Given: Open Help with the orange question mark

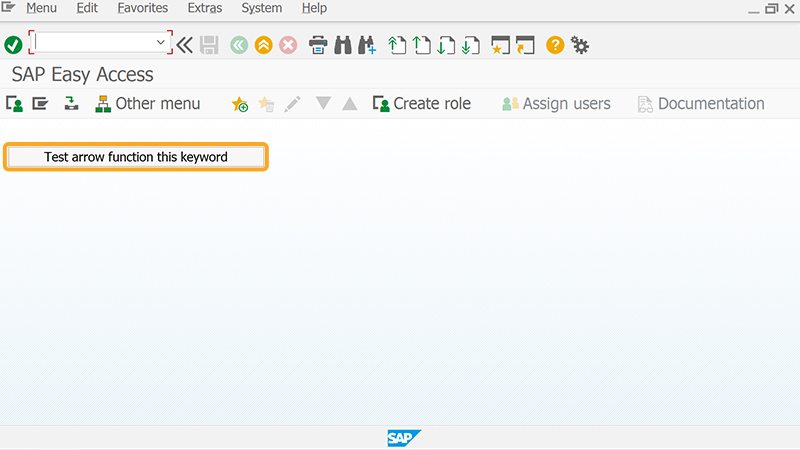Looking at the screenshot, I should [x=555, y=45].
